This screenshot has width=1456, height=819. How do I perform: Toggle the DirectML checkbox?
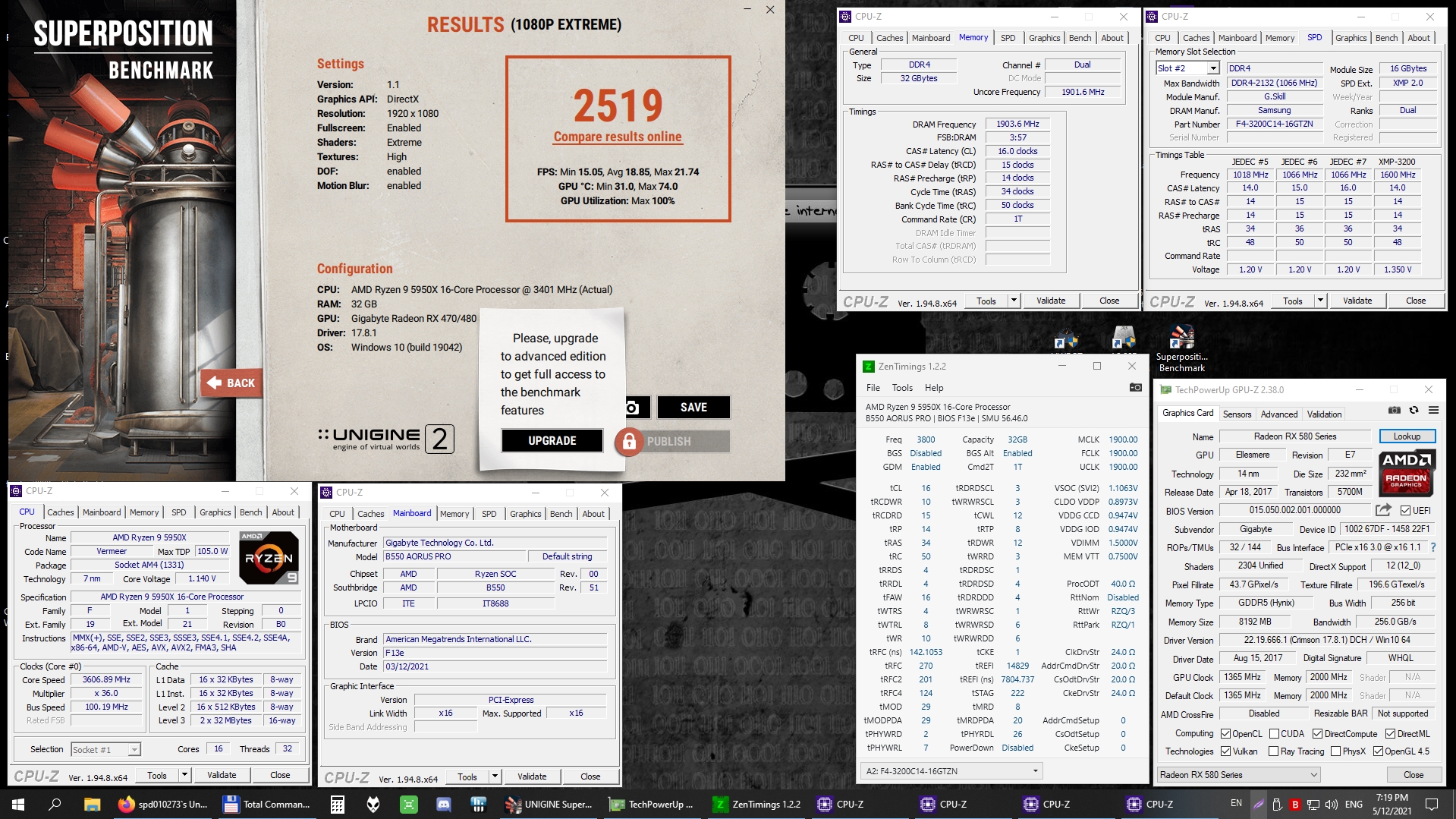tap(1390, 733)
